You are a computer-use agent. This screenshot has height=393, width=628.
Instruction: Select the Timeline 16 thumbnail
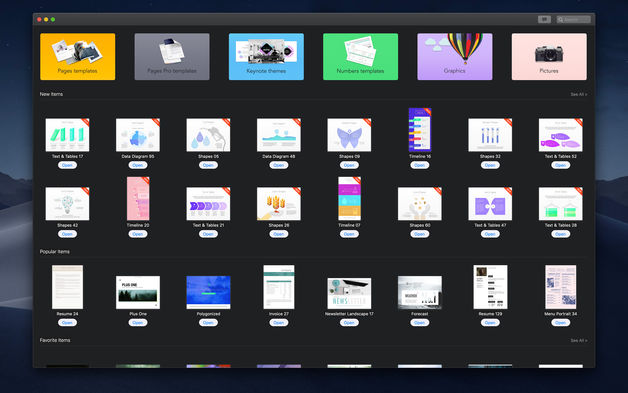[420, 130]
